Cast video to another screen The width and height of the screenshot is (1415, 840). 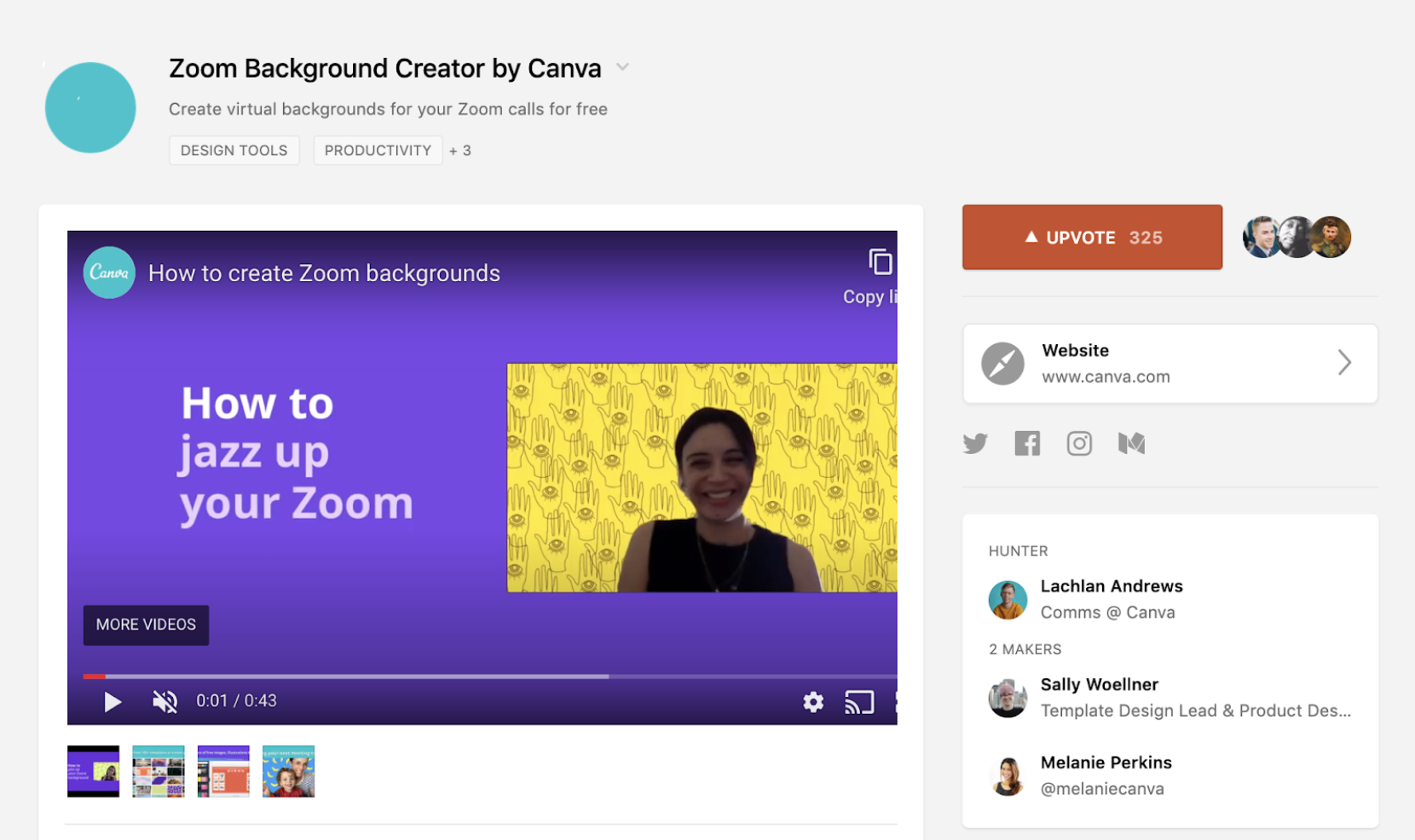859,702
